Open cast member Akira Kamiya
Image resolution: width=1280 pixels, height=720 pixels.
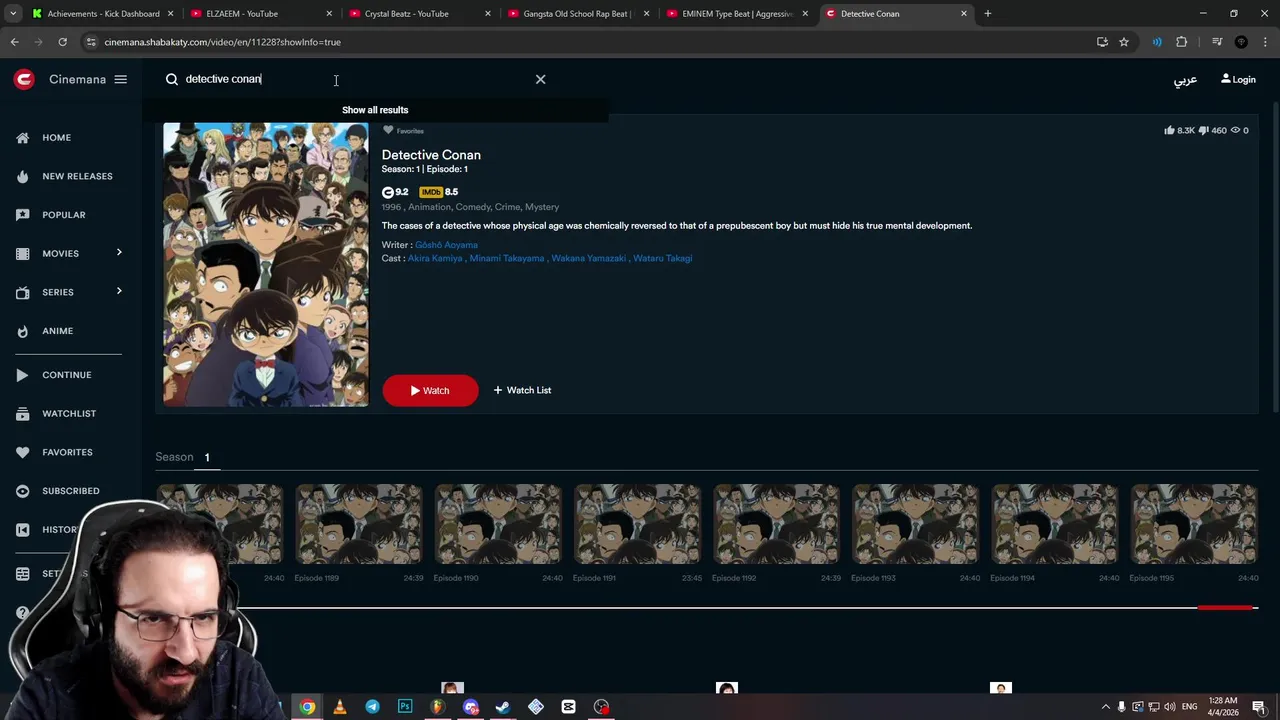point(435,258)
